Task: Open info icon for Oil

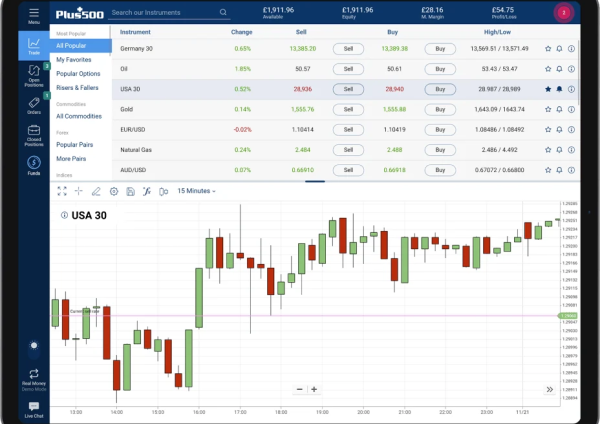Action: tap(571, 69)
